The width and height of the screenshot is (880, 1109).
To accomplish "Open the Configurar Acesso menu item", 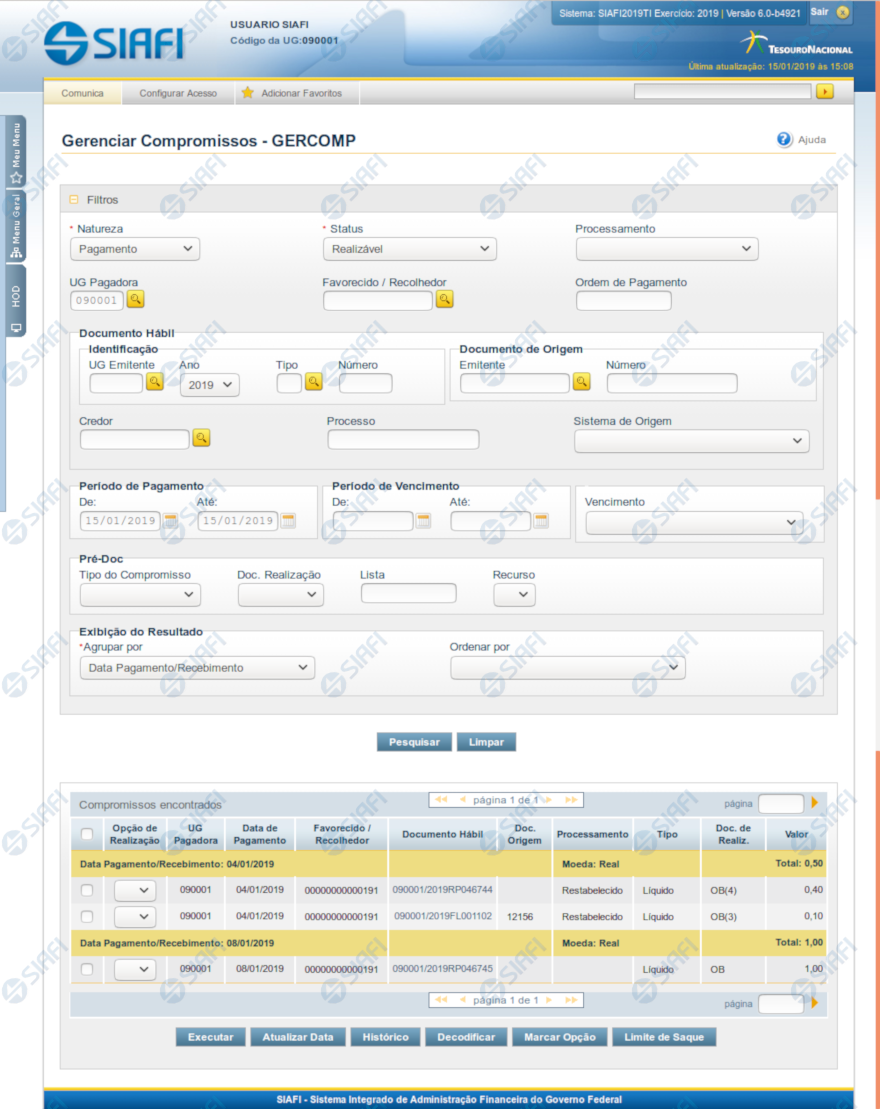I will point(178,93).
